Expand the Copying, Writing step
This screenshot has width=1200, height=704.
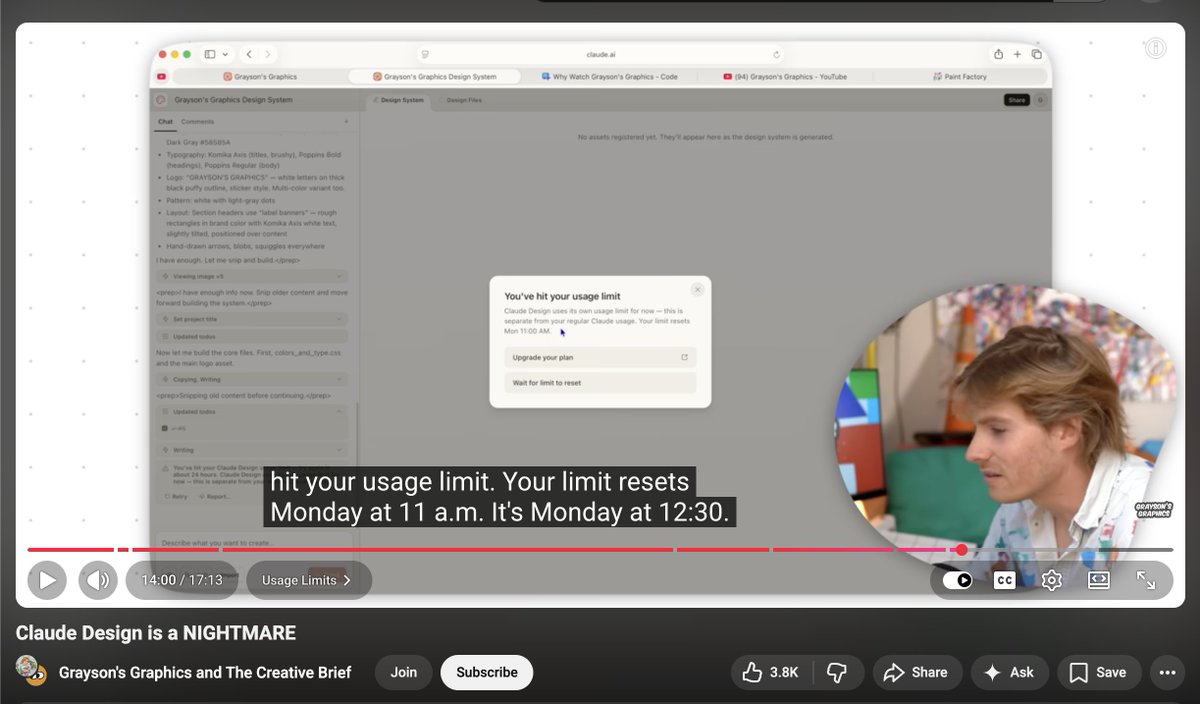click(252, 380)
